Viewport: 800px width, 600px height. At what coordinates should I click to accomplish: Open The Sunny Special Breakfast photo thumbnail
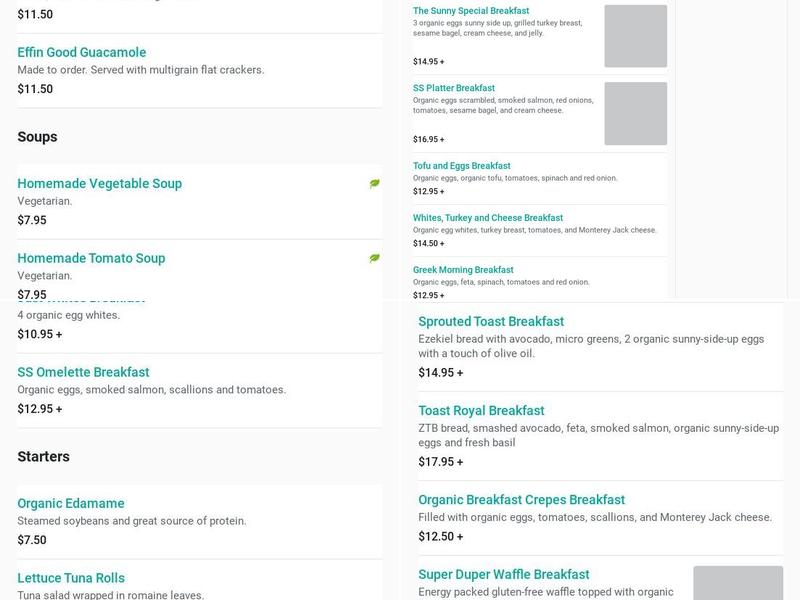point(635,36)
